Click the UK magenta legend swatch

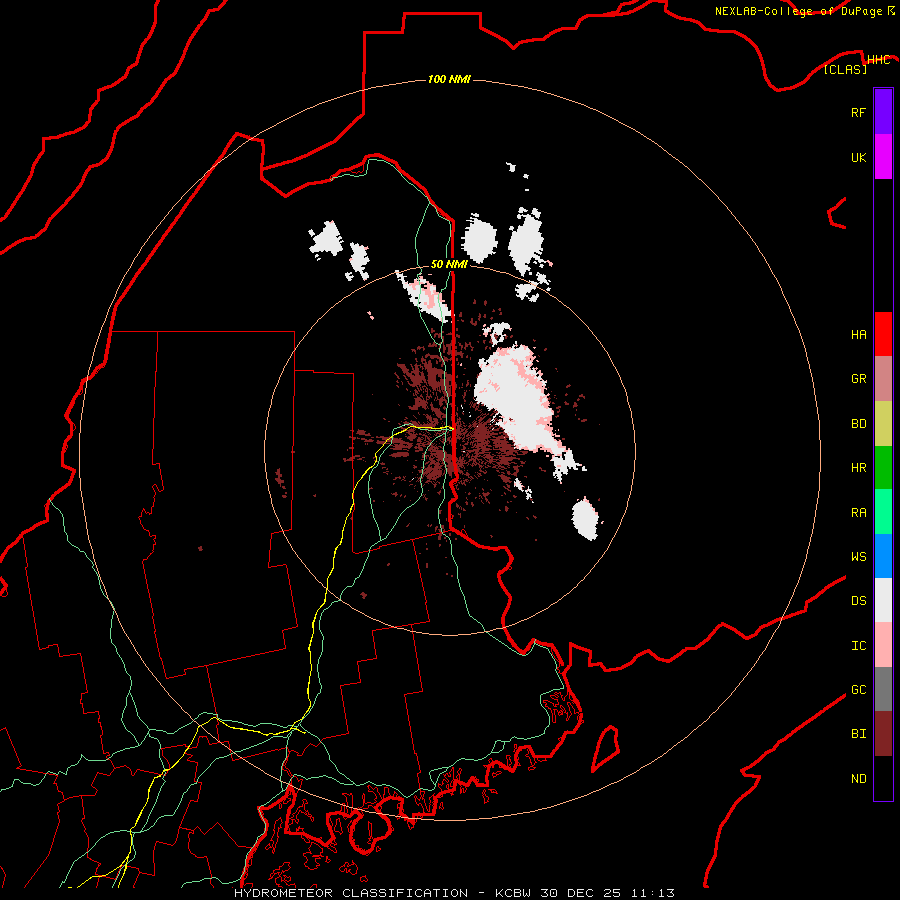[x=883, y=156]
